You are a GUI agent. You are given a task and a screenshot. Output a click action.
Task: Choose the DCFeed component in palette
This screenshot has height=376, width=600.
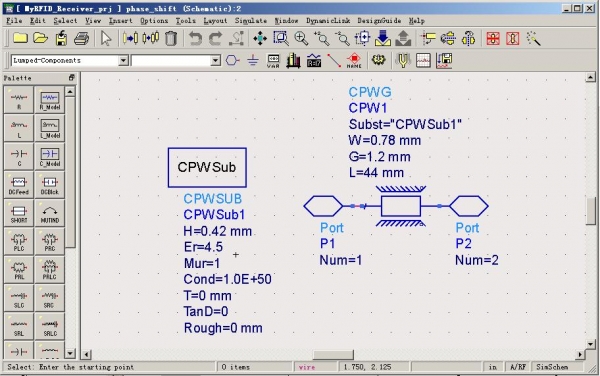[x=19, y=184]
